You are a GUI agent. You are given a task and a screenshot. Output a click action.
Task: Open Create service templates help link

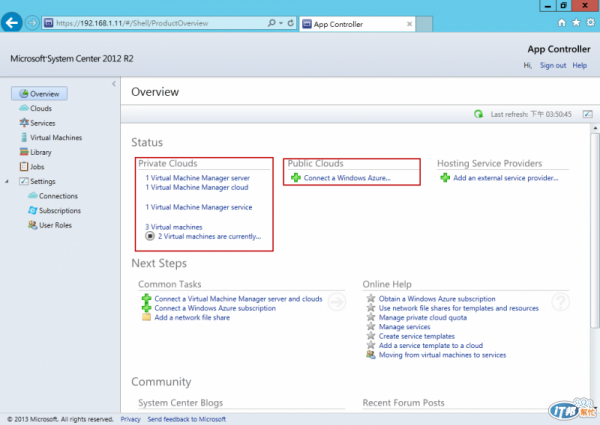[417, 336]
